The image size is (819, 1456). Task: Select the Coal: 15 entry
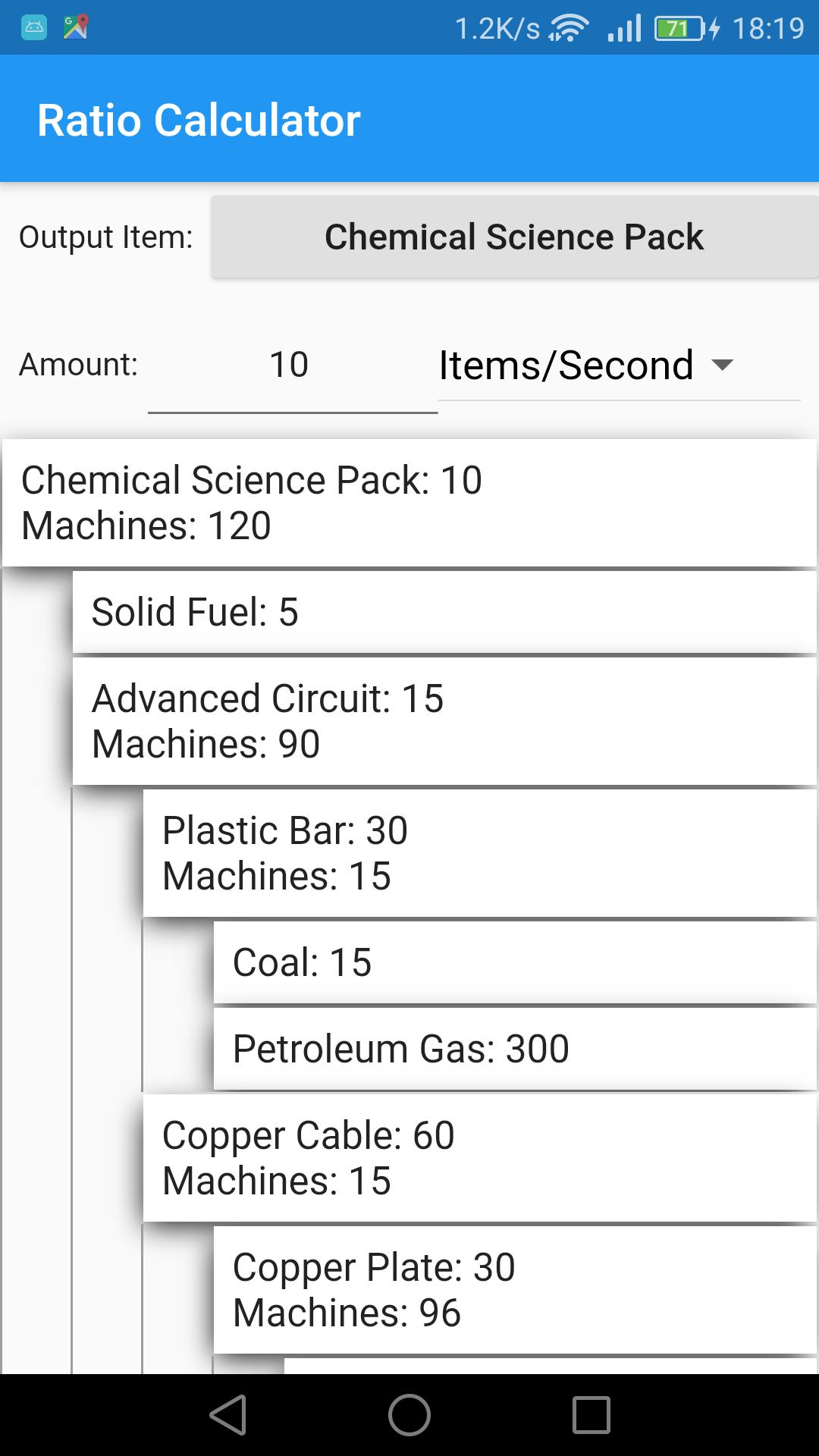[x=515, y=962]
